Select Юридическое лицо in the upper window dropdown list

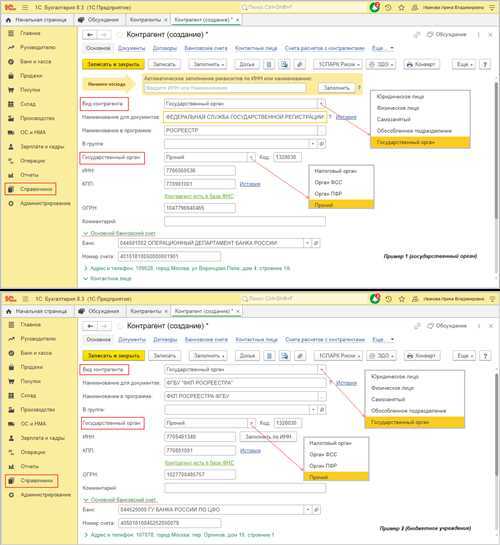420,97
